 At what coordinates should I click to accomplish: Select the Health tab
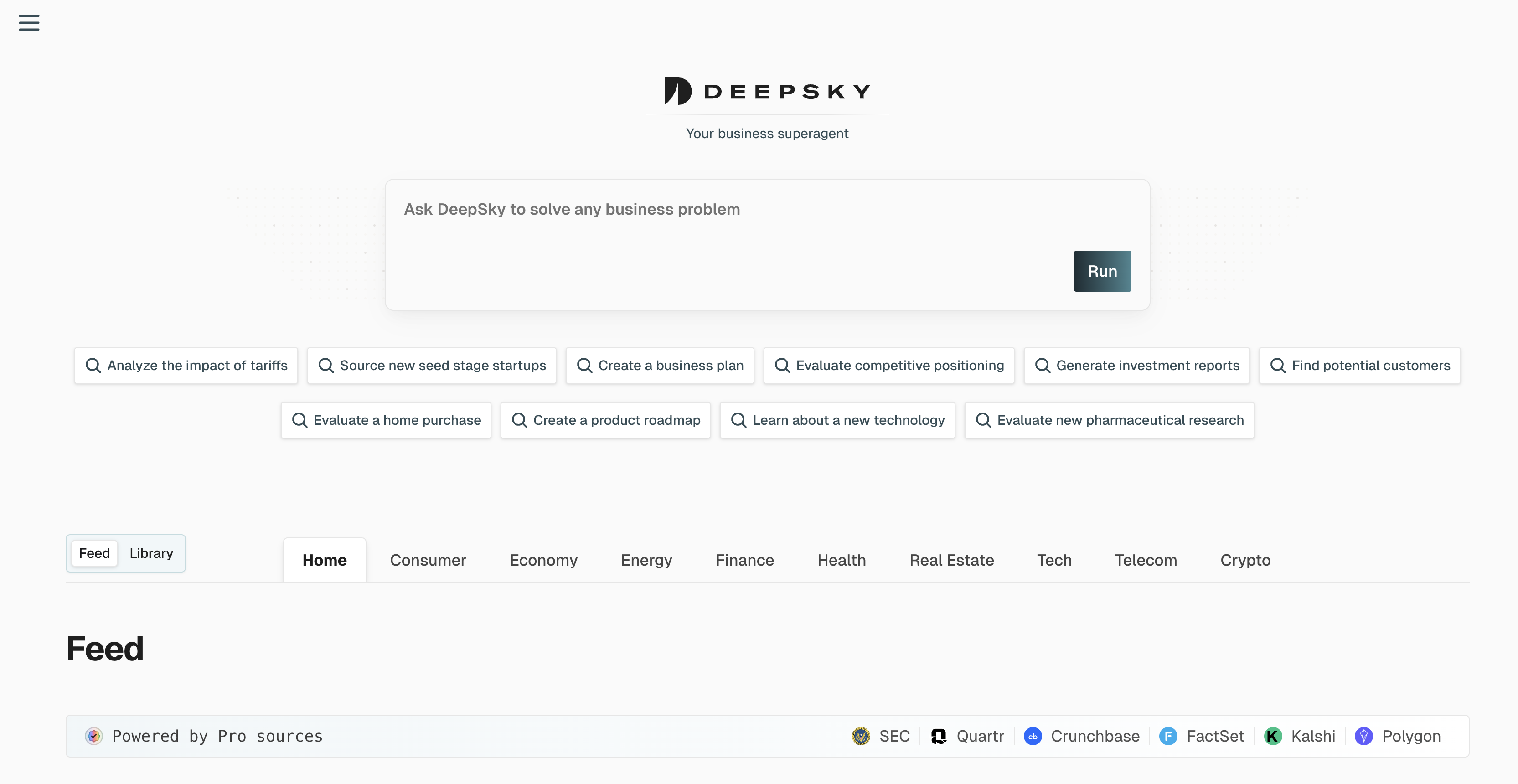pyautogui.click(x=842, y=560)
